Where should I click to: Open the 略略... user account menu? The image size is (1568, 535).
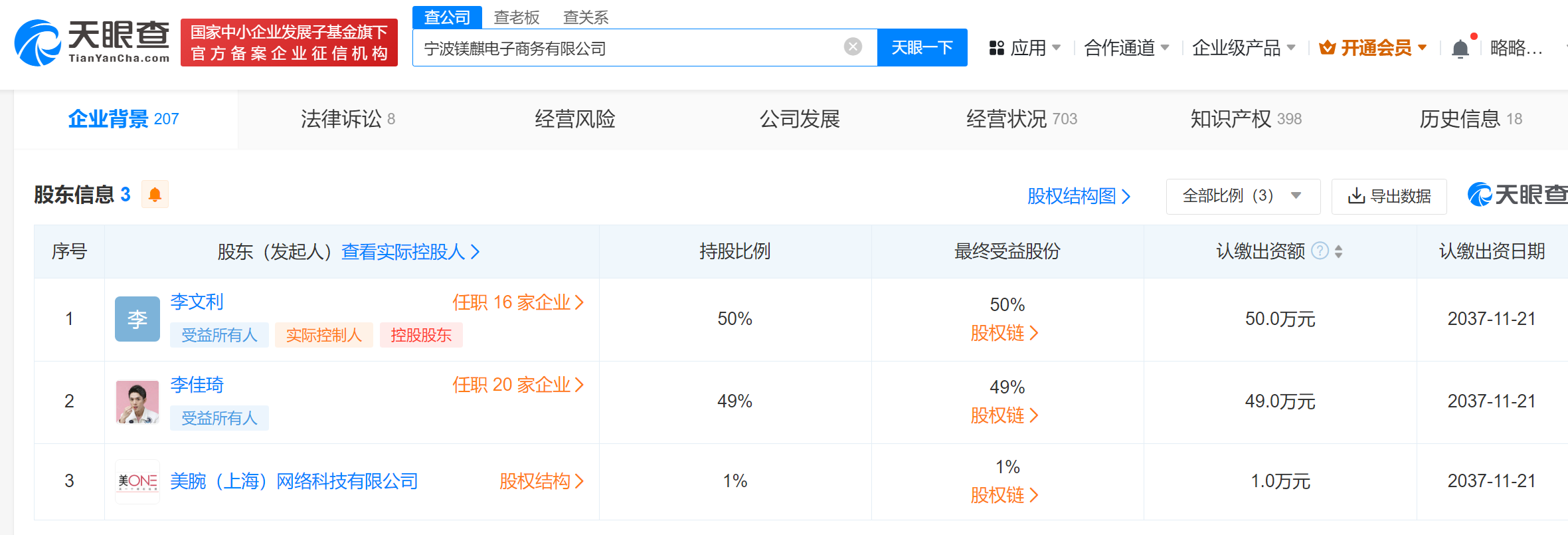(x=1516, y=48)
